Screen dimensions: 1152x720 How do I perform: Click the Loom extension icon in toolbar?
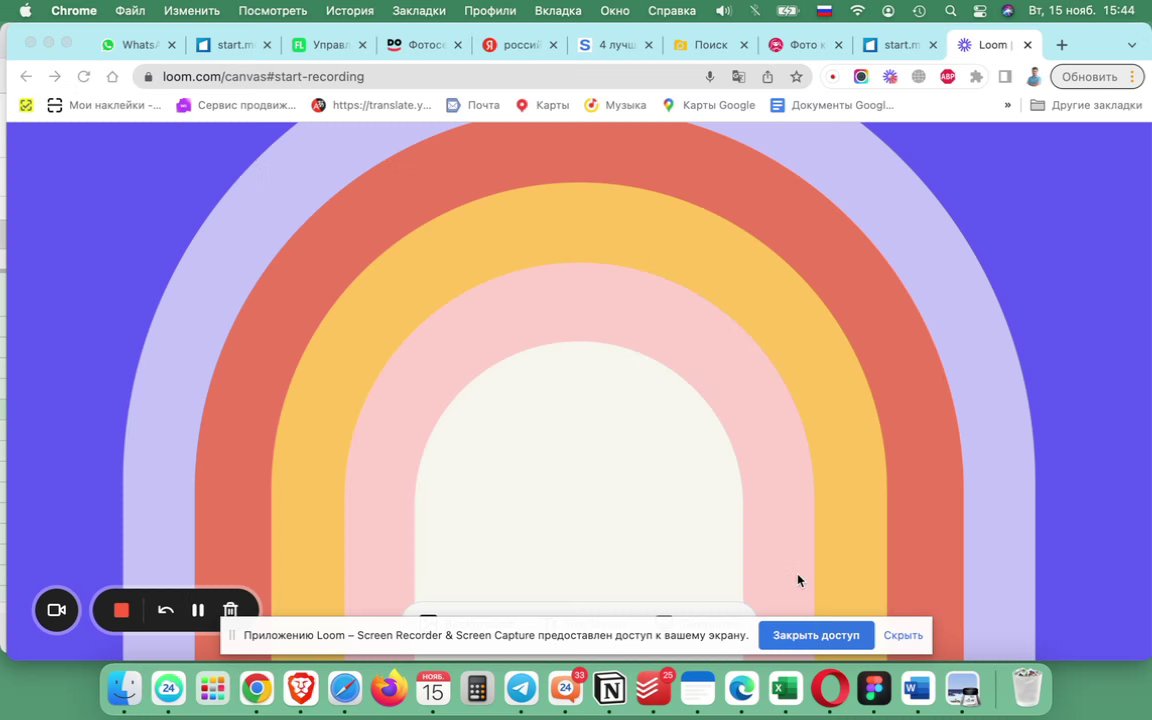tap(890, 76)
